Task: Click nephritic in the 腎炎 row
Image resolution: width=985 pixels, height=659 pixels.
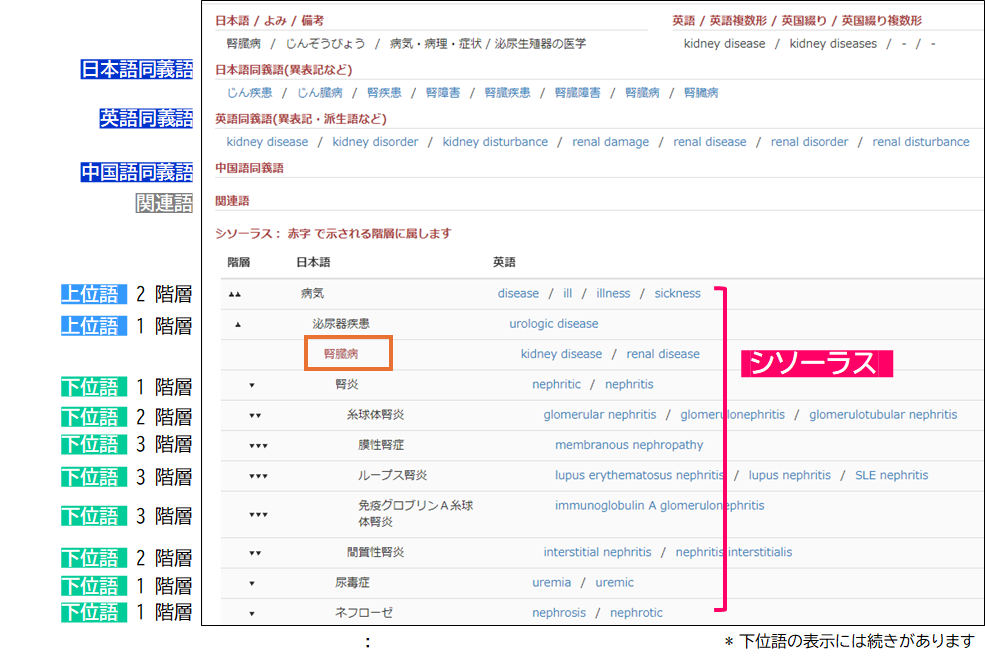Action: (x=556, y=384)
